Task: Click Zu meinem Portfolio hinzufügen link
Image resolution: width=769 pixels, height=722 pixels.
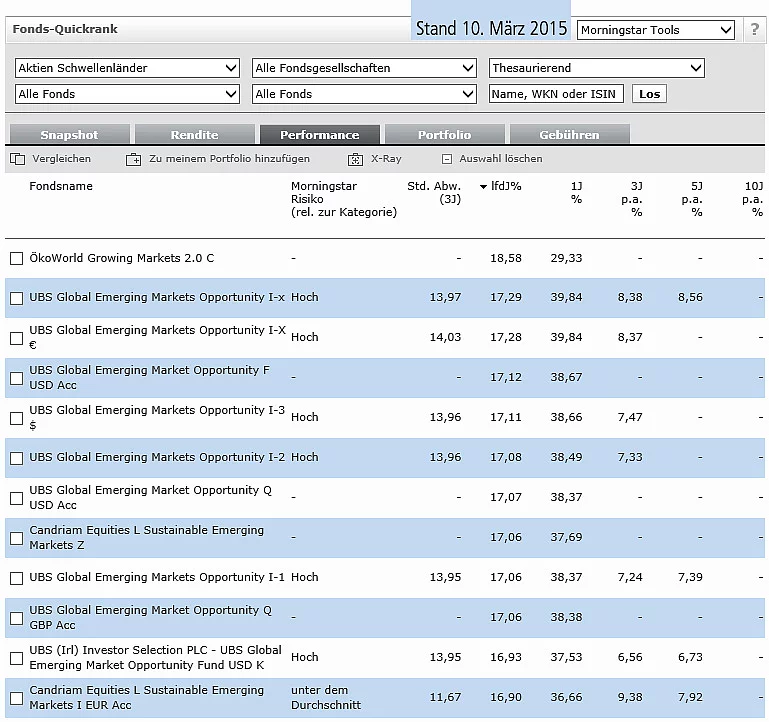Action: coord(230,158)
